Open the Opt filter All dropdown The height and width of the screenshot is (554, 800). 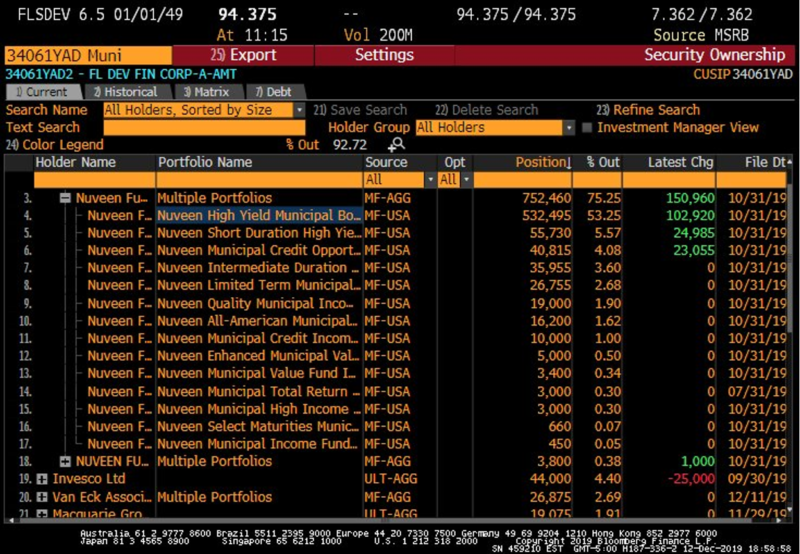(466, 180)
